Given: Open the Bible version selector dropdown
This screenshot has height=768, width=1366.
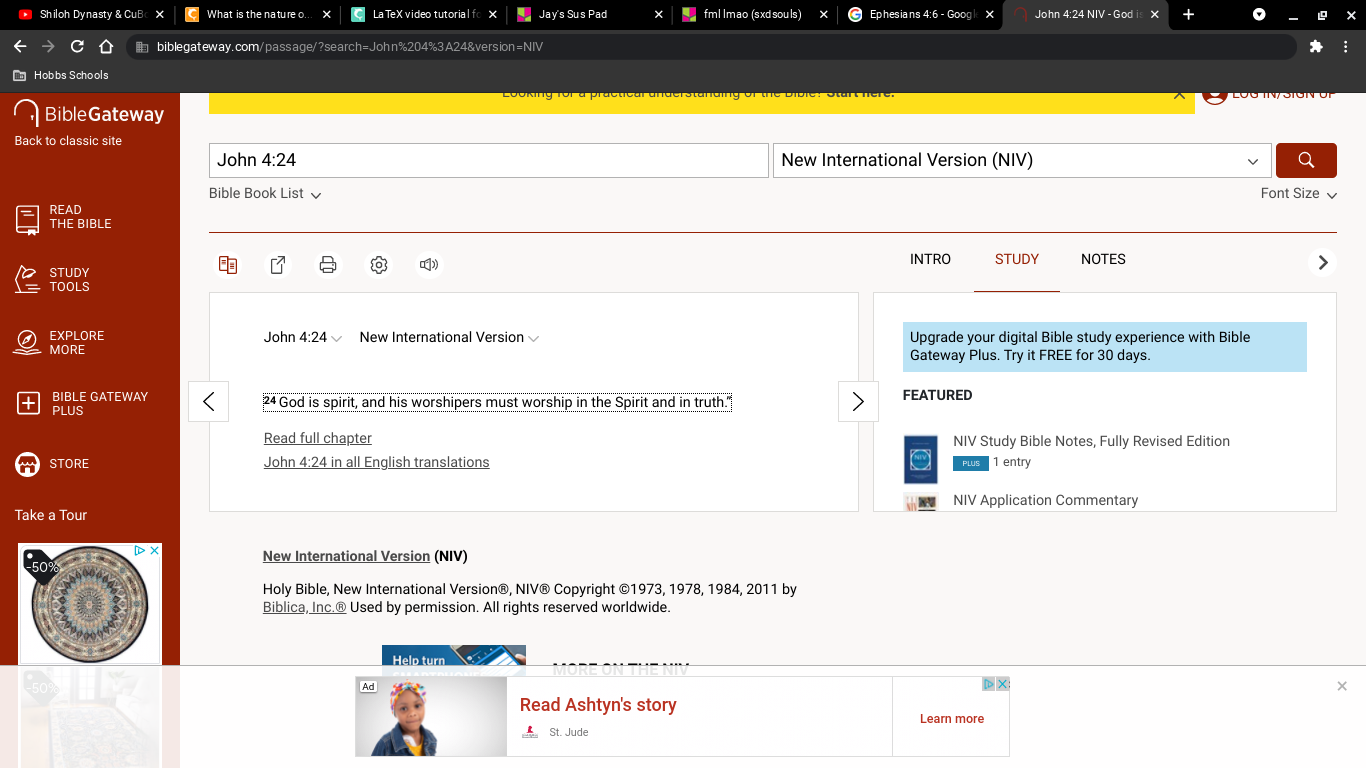Looking at the screenshot, I should click(1022, 160).
